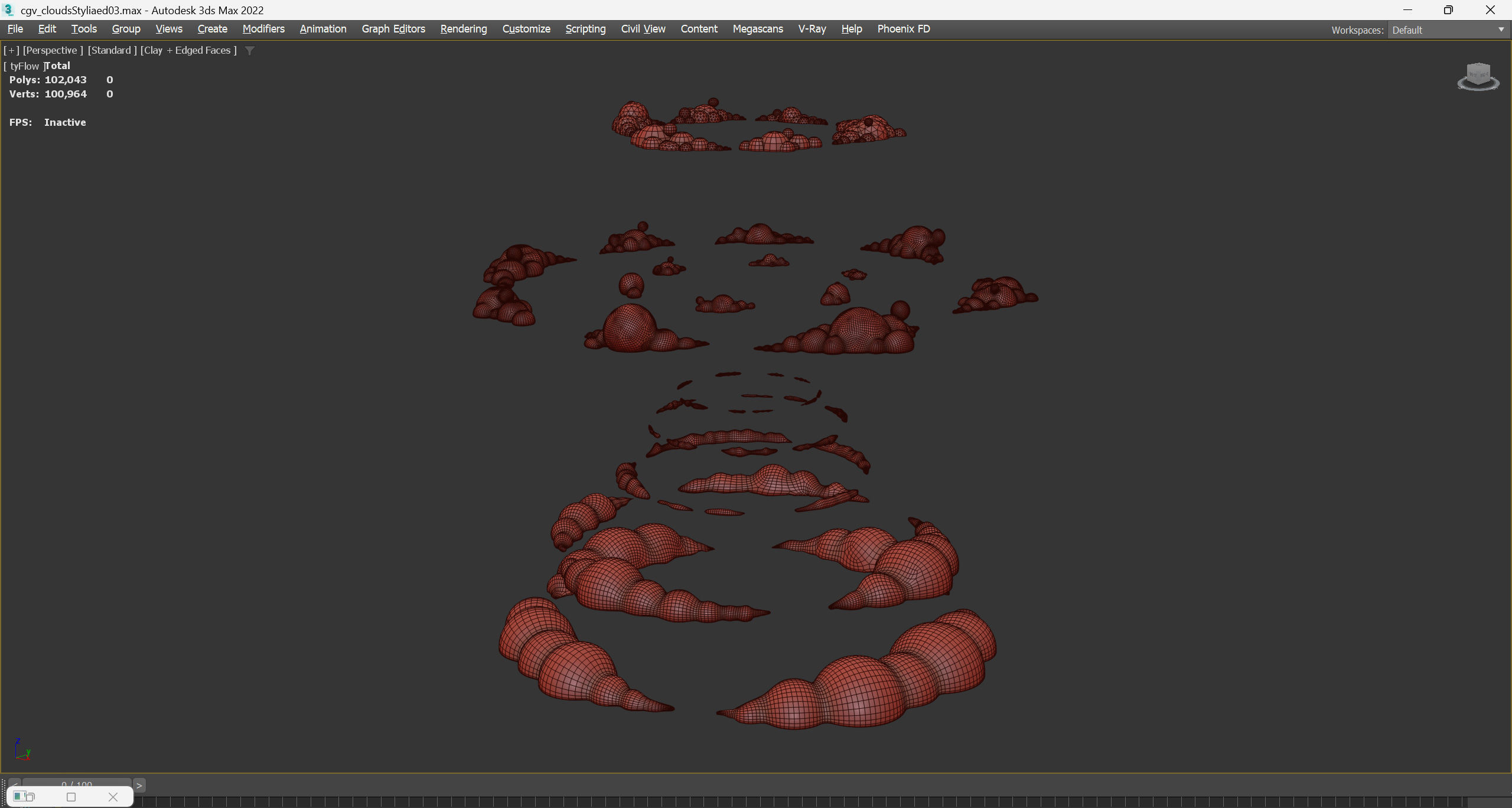
Task: Click the time slider frame 0/100 handle
Action: coord(77,784)
